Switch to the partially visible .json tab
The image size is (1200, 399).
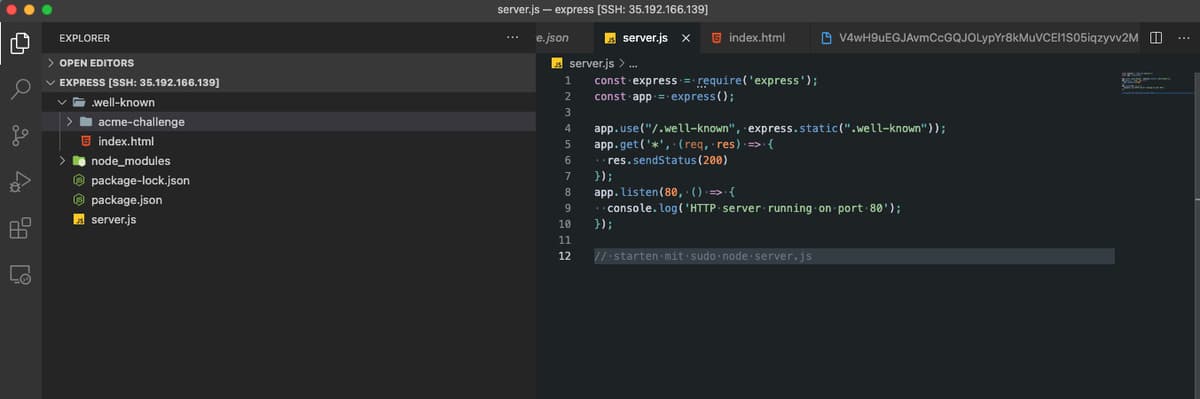coord(564,38)
